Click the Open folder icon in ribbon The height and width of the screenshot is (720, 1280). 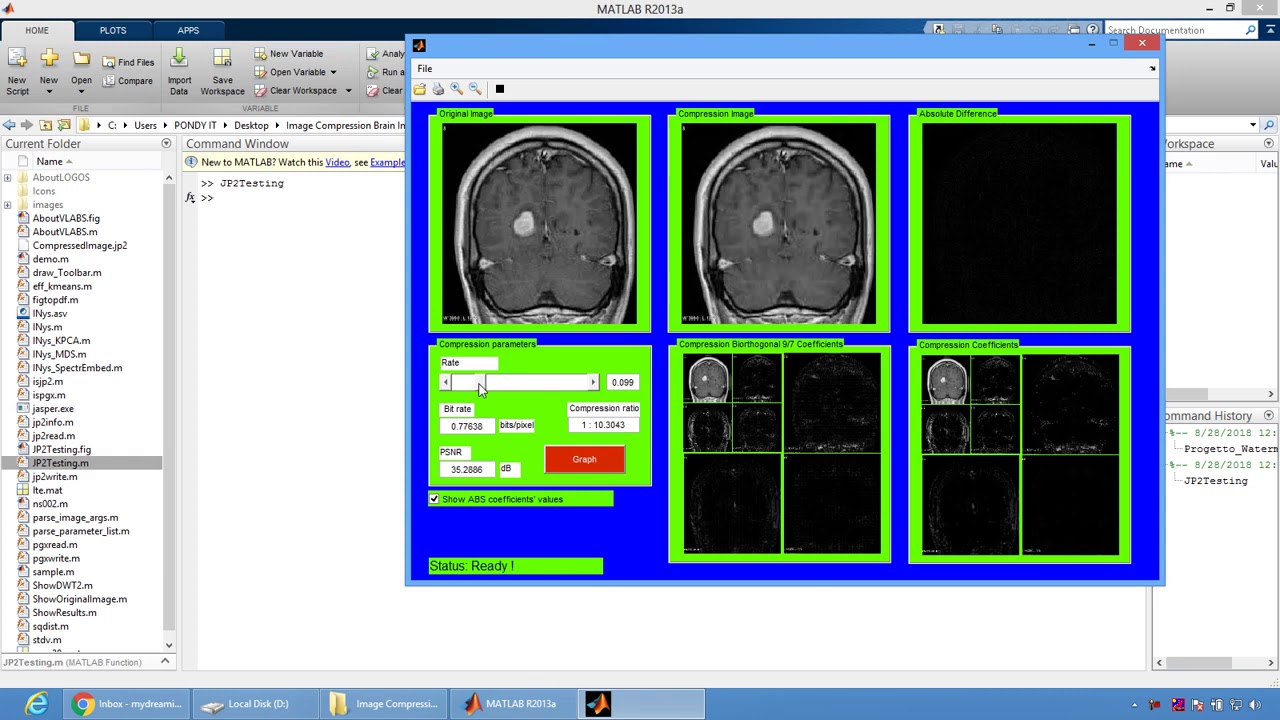click(x=81, y=60)
